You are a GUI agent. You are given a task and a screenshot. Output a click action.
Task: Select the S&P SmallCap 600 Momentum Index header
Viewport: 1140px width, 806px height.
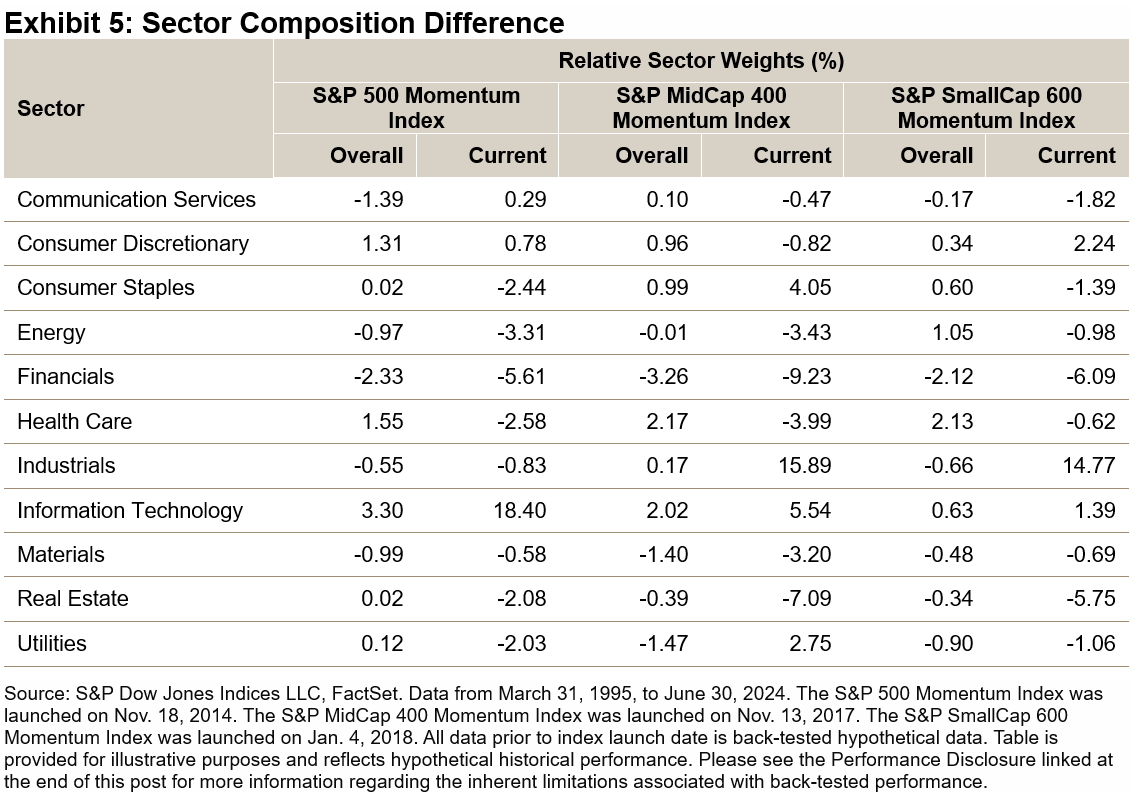[x=986, y=108]
